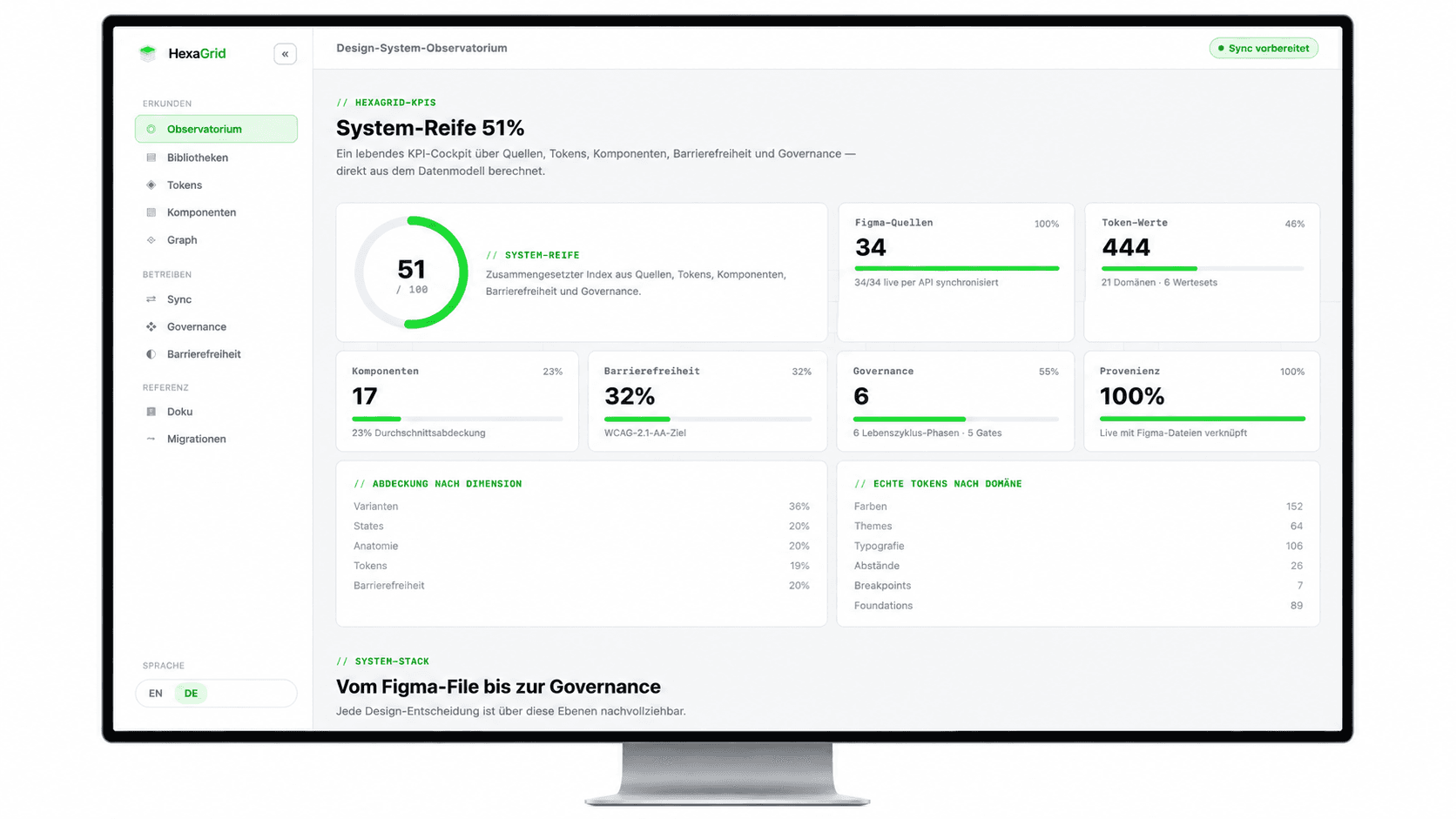Open Bibliotheken via its sidebar icon
The height and width of the screenshot is (819, 1456).
tap(152, 158)
